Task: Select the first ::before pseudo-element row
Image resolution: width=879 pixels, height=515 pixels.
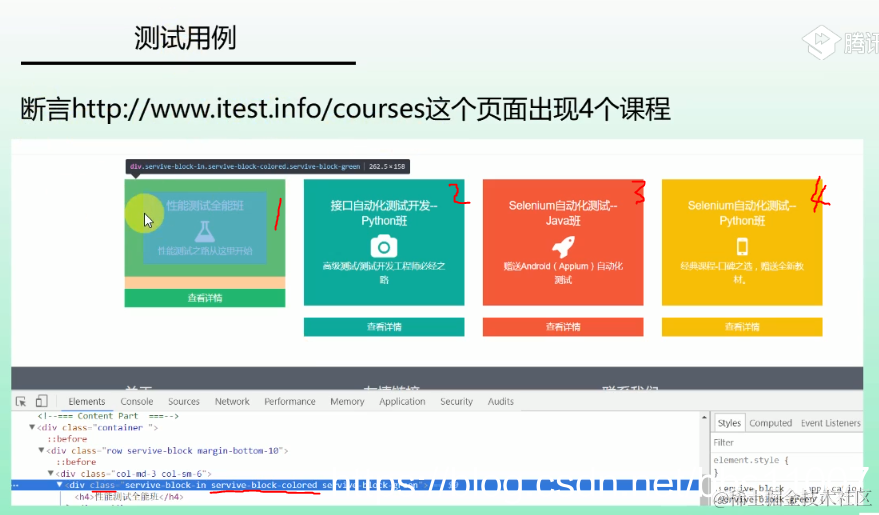Action: coord(67,439)
